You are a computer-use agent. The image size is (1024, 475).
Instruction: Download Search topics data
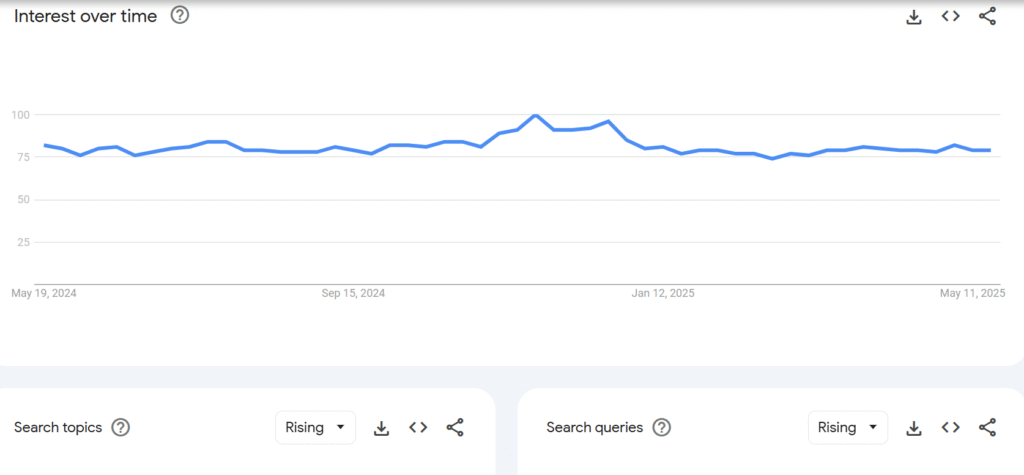pyautogui.click(x=381, y=428)
